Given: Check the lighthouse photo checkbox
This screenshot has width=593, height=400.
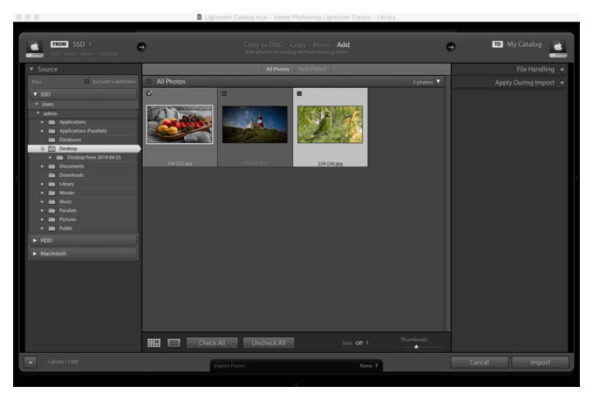Looking at the screenshot, I should click(224, 93).
